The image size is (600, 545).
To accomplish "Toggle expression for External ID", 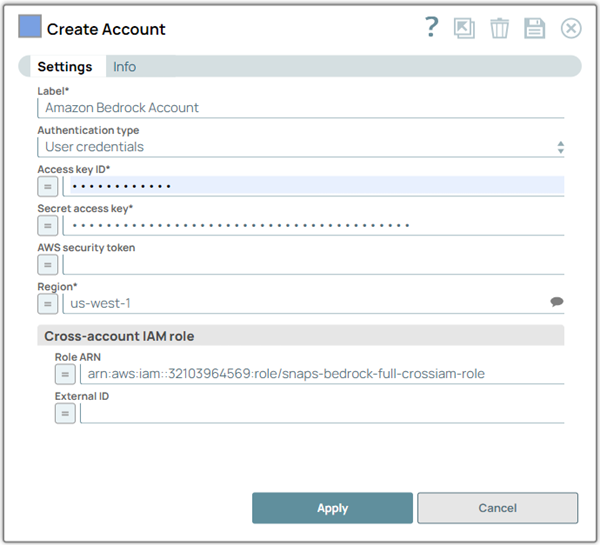I will (x=65, y=413).
